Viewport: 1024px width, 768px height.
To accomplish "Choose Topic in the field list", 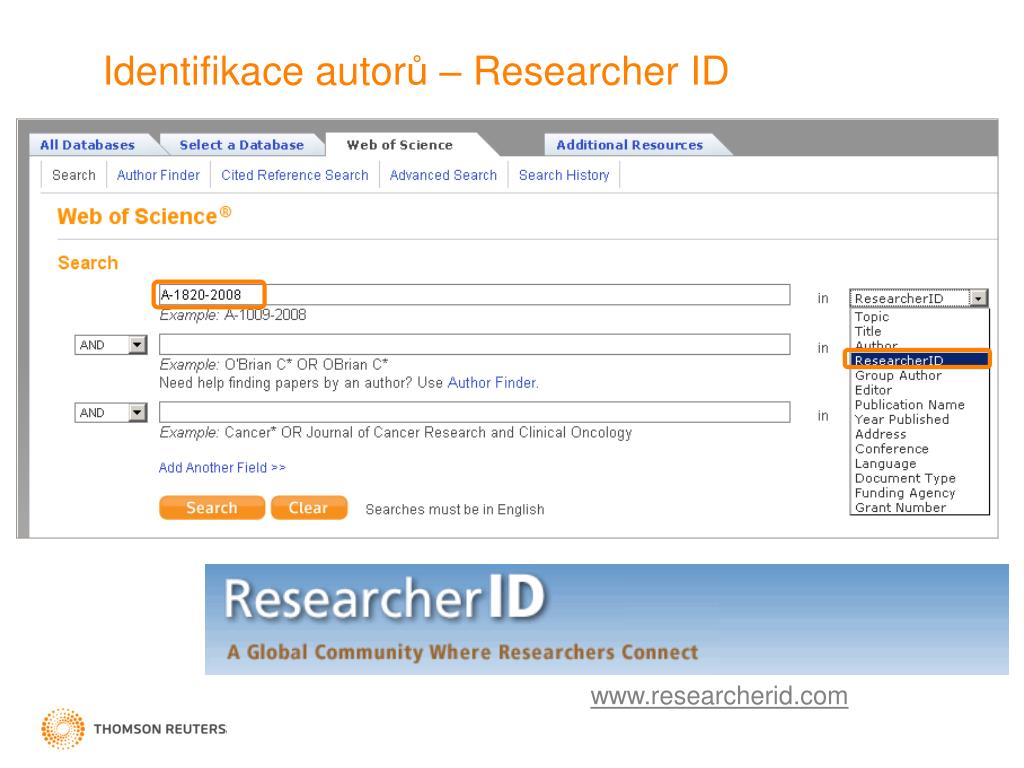I will (872, 317).
